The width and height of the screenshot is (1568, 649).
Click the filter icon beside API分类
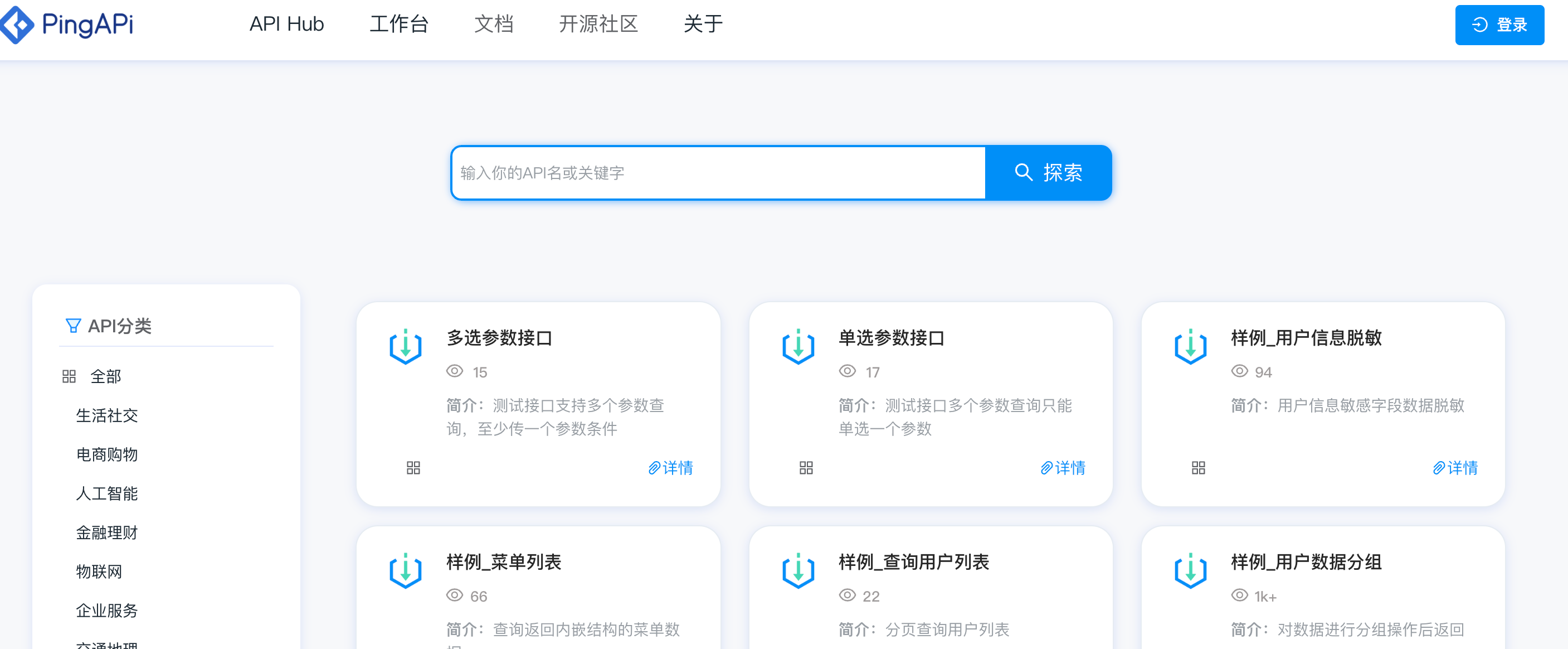point(72,326)
